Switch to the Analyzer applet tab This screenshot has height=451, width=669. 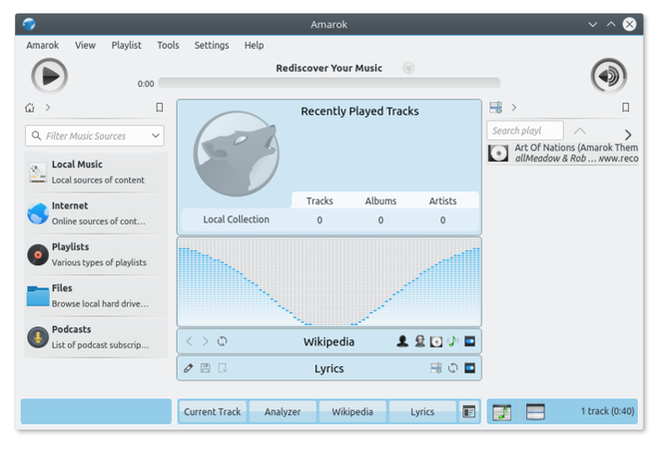(282, 412)
